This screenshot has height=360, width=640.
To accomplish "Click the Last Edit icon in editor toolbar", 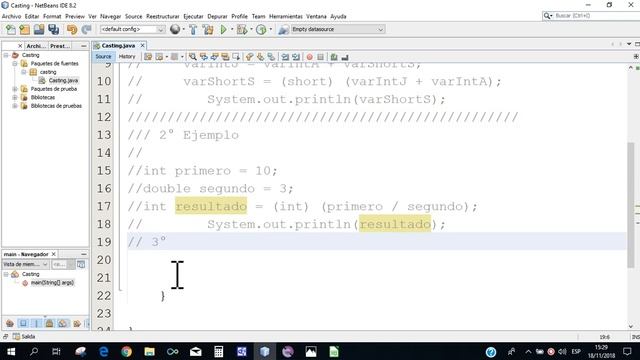I will pyautogui.click(x=148, y=57).
